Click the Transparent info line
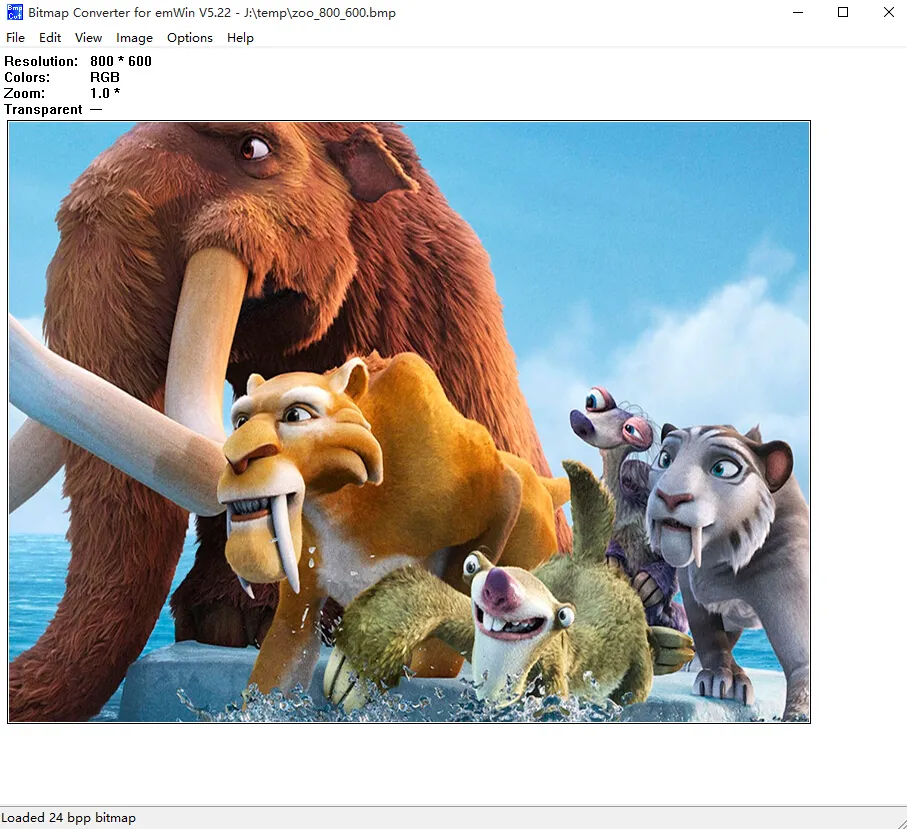 point(53,109)
